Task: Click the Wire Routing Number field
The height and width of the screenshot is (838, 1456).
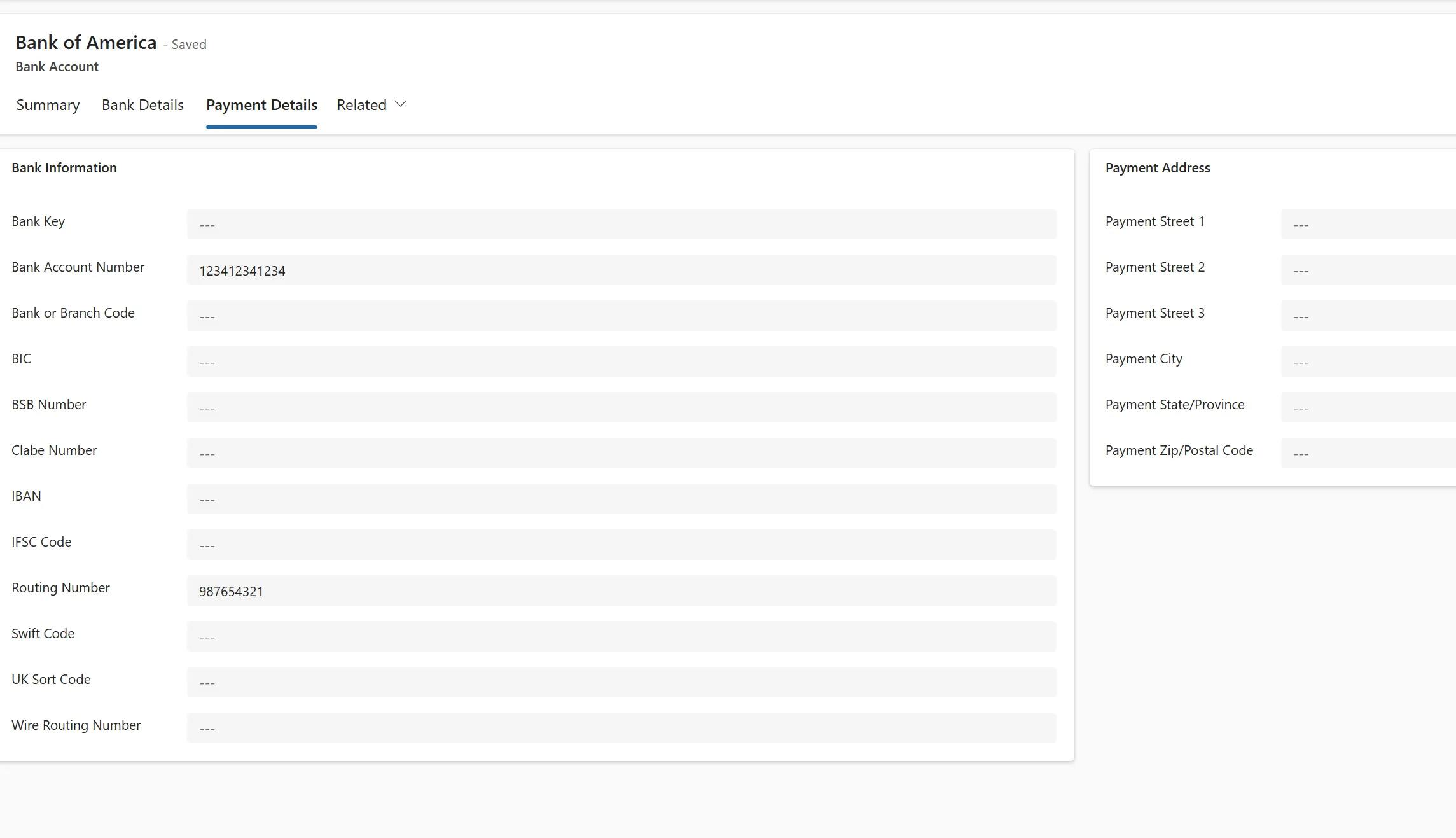Action: click(x=621, y=728)
